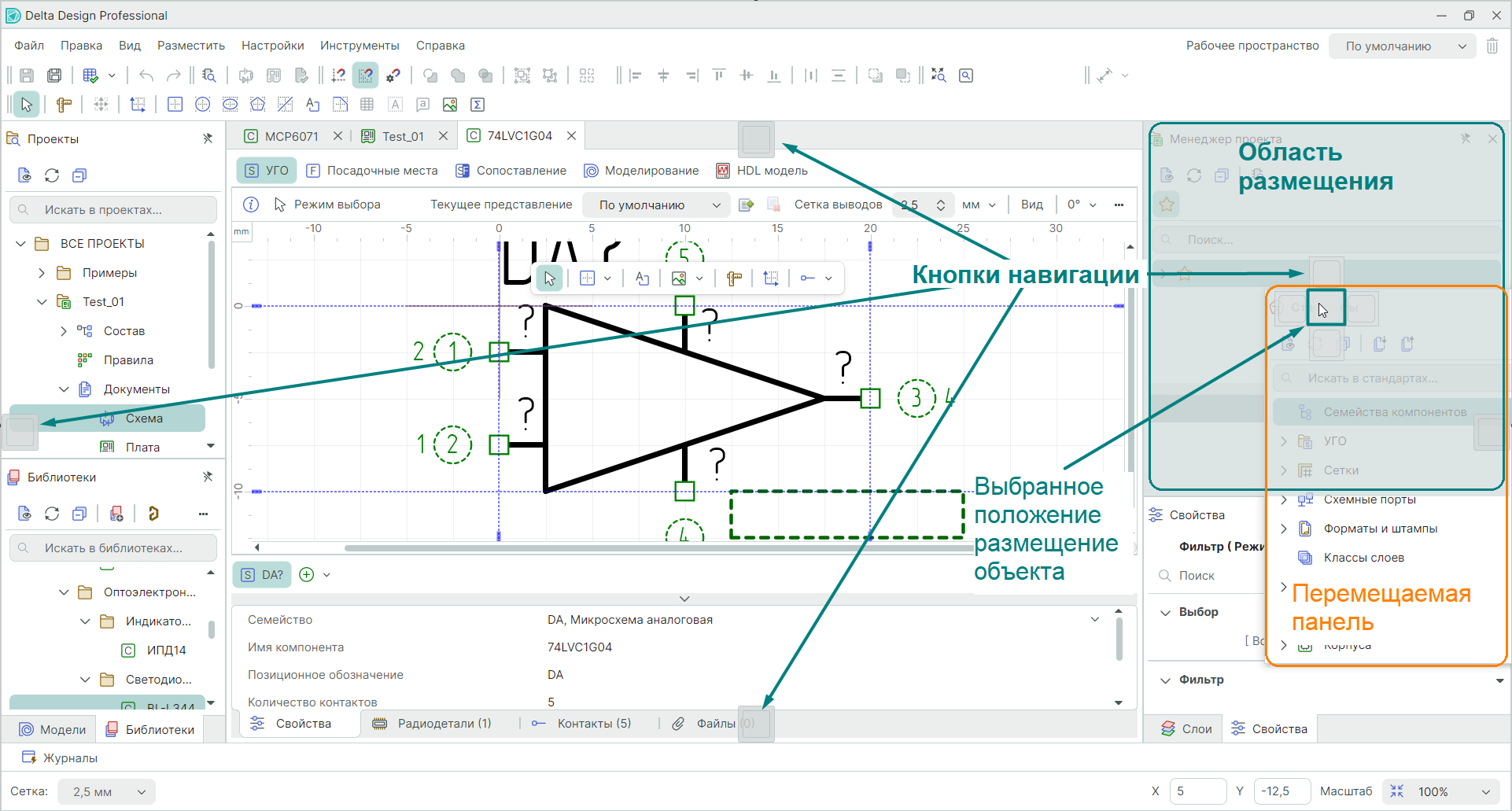Screen dimensions: 1512x811
Task: Toggle the highlighted magnet snap button
Action: (x=365, y=76)
